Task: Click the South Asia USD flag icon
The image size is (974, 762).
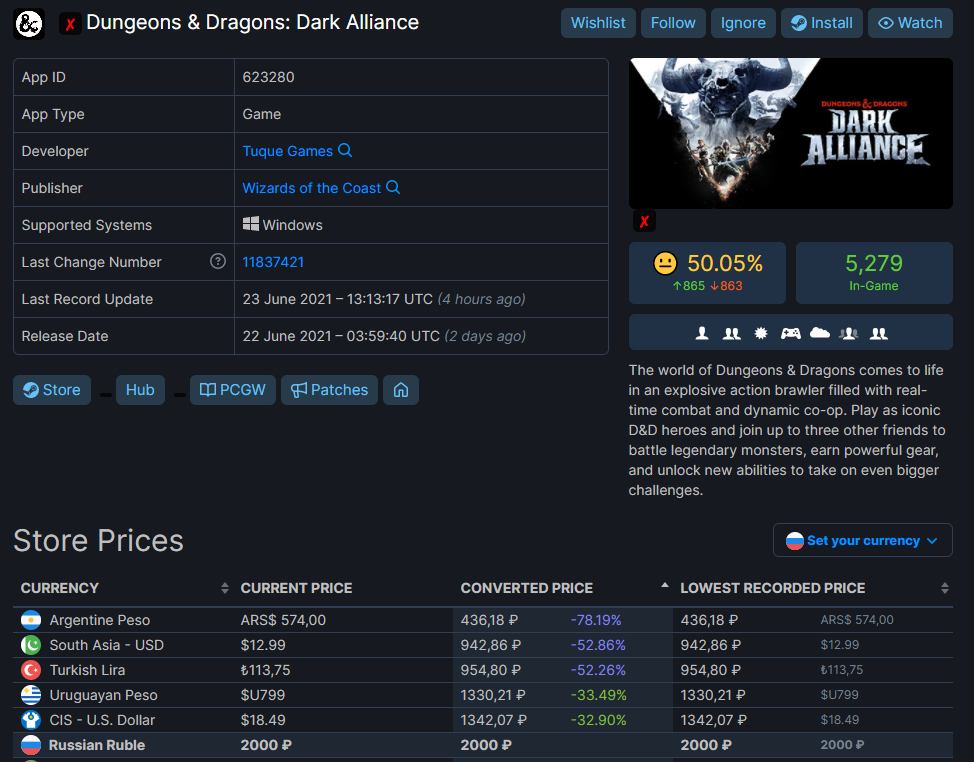Action: point(31,645)
